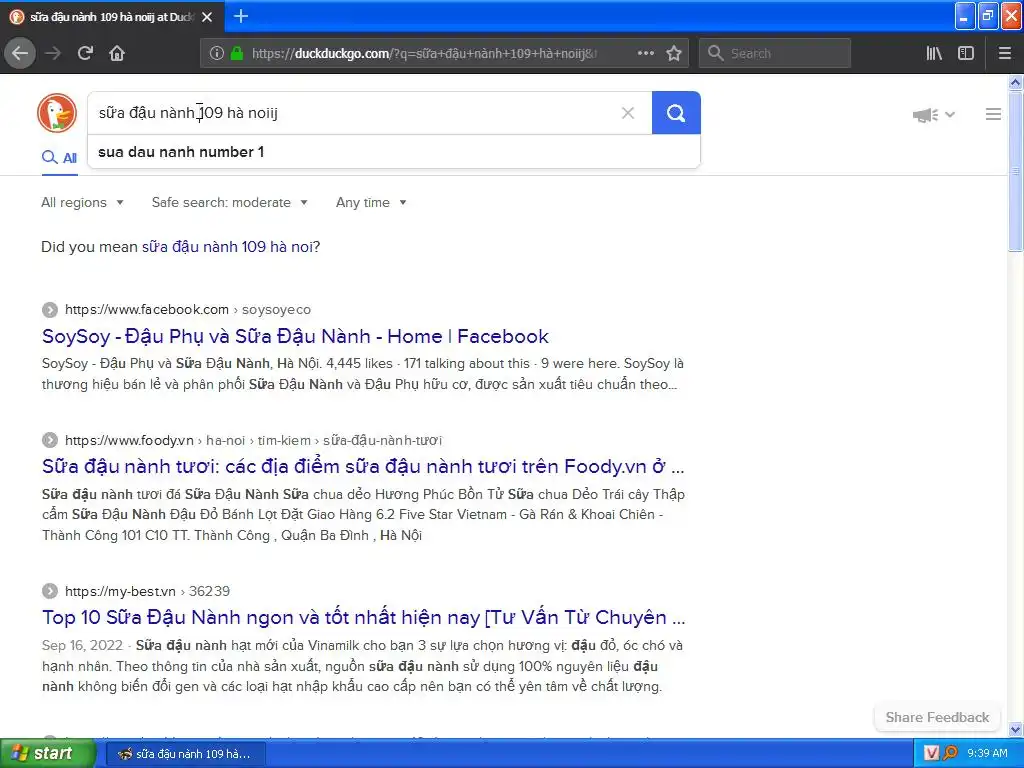Open Firefox hamburger menu
The image size is (1024, 768).
[1005, 53]
